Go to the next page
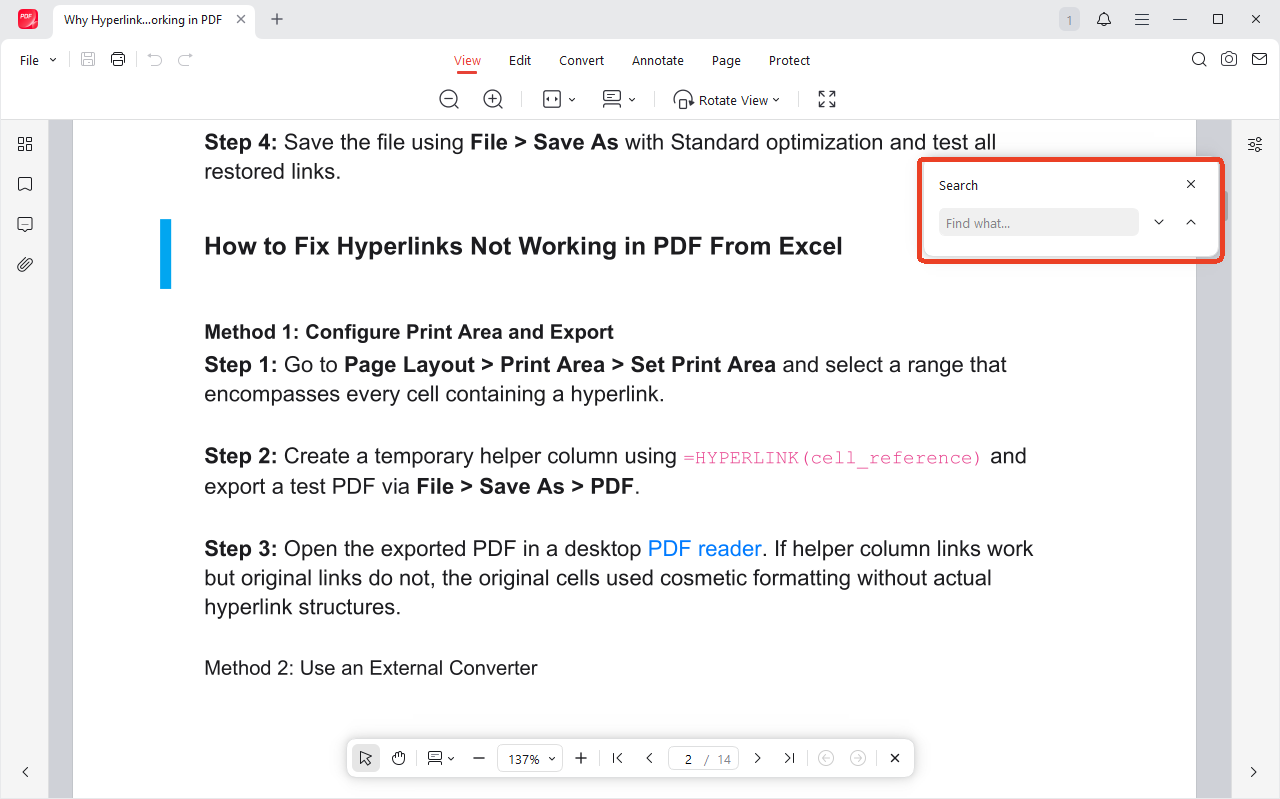The height and width of the screenshot is (799, 1280). pyautogui.click(x=757, y=758)
